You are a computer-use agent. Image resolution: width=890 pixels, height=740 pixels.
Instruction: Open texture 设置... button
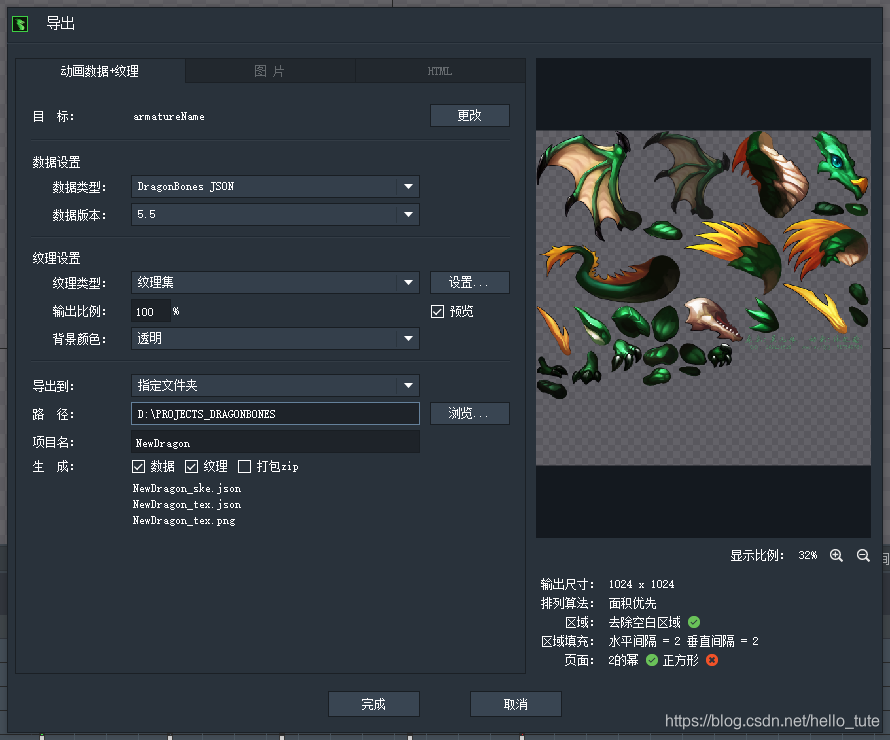(x=469, y=283)
